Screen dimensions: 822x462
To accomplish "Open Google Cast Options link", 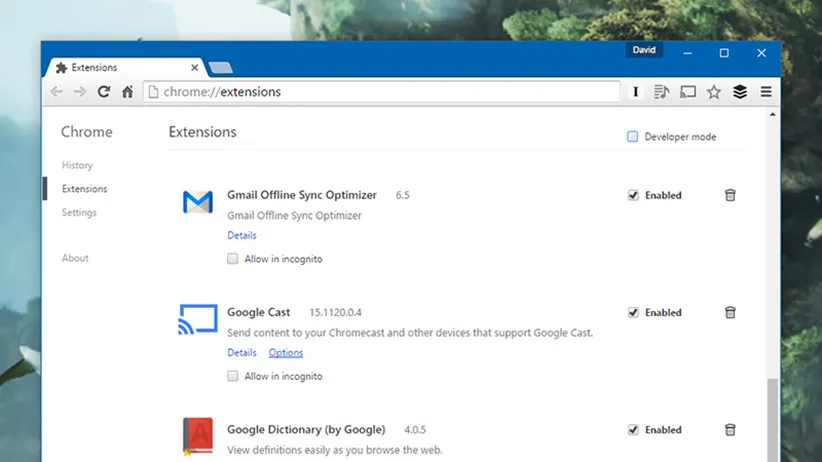I will 286,353.
